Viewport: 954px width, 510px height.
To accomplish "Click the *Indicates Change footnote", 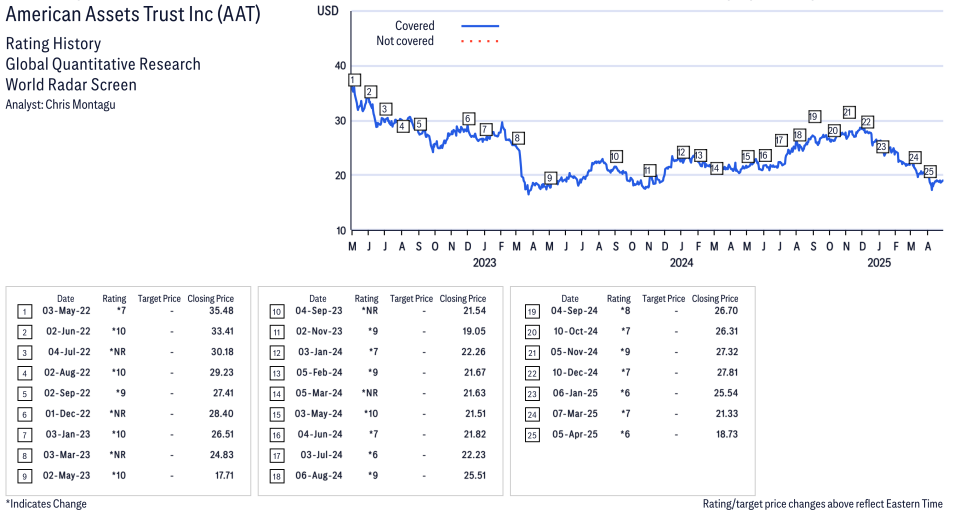I will [x=46, y=504].
